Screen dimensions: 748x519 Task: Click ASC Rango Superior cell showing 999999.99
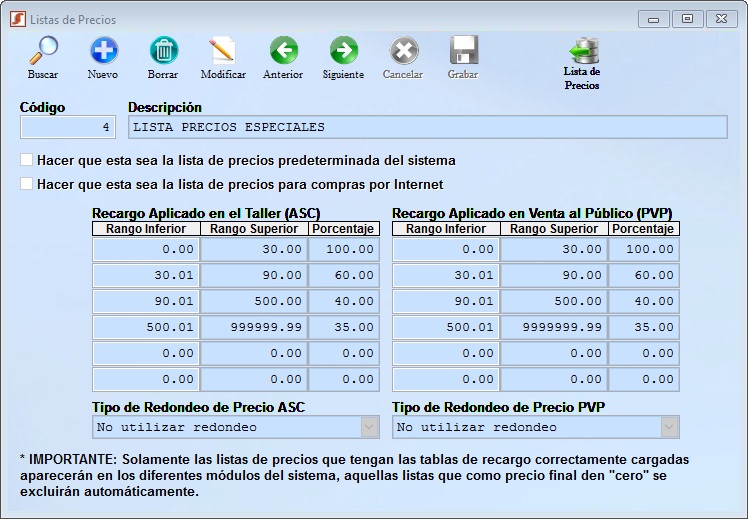[x=253, y=327]
